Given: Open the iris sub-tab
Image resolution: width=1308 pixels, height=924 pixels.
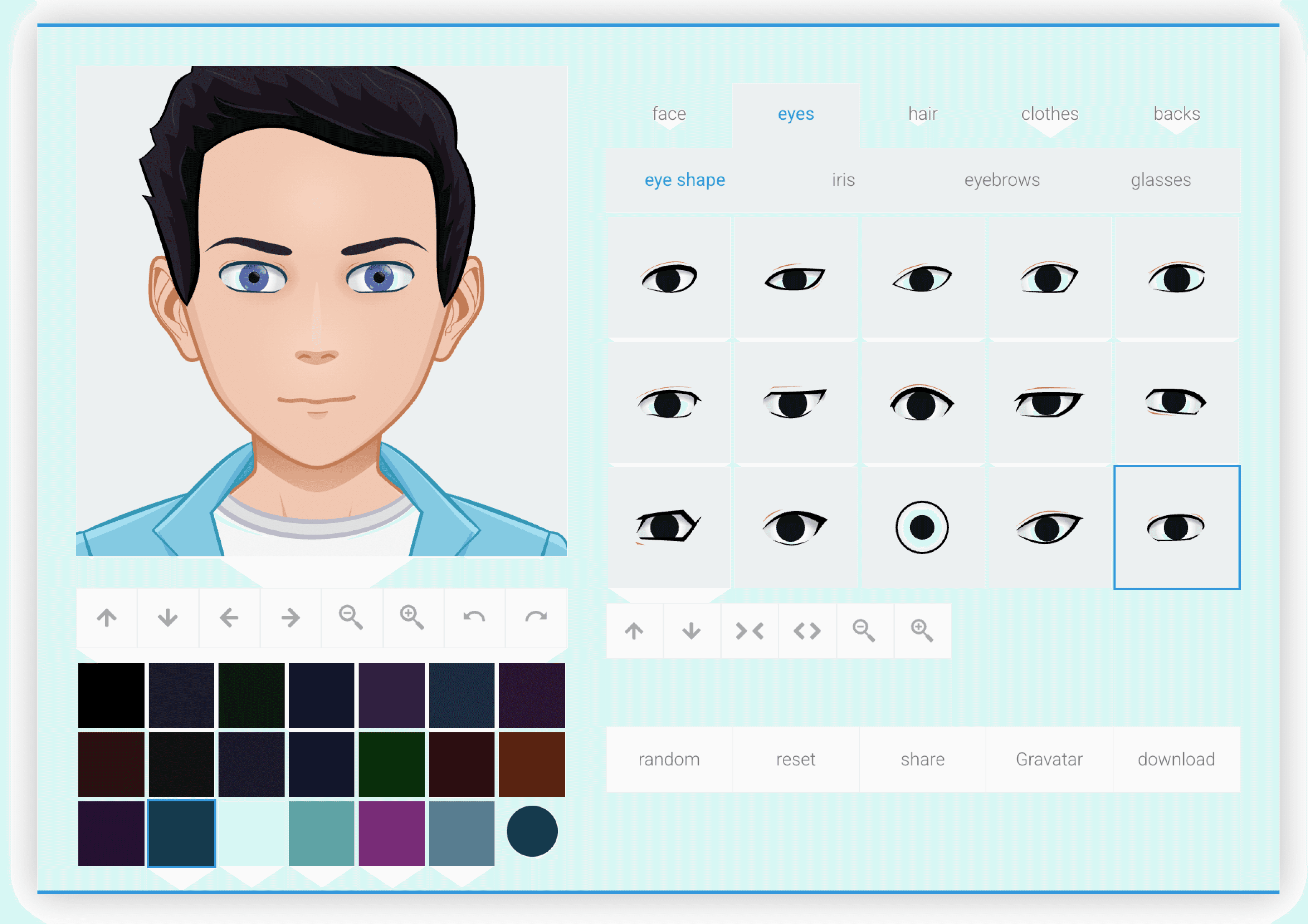Looking at the screenshot, I should point(843,180).
